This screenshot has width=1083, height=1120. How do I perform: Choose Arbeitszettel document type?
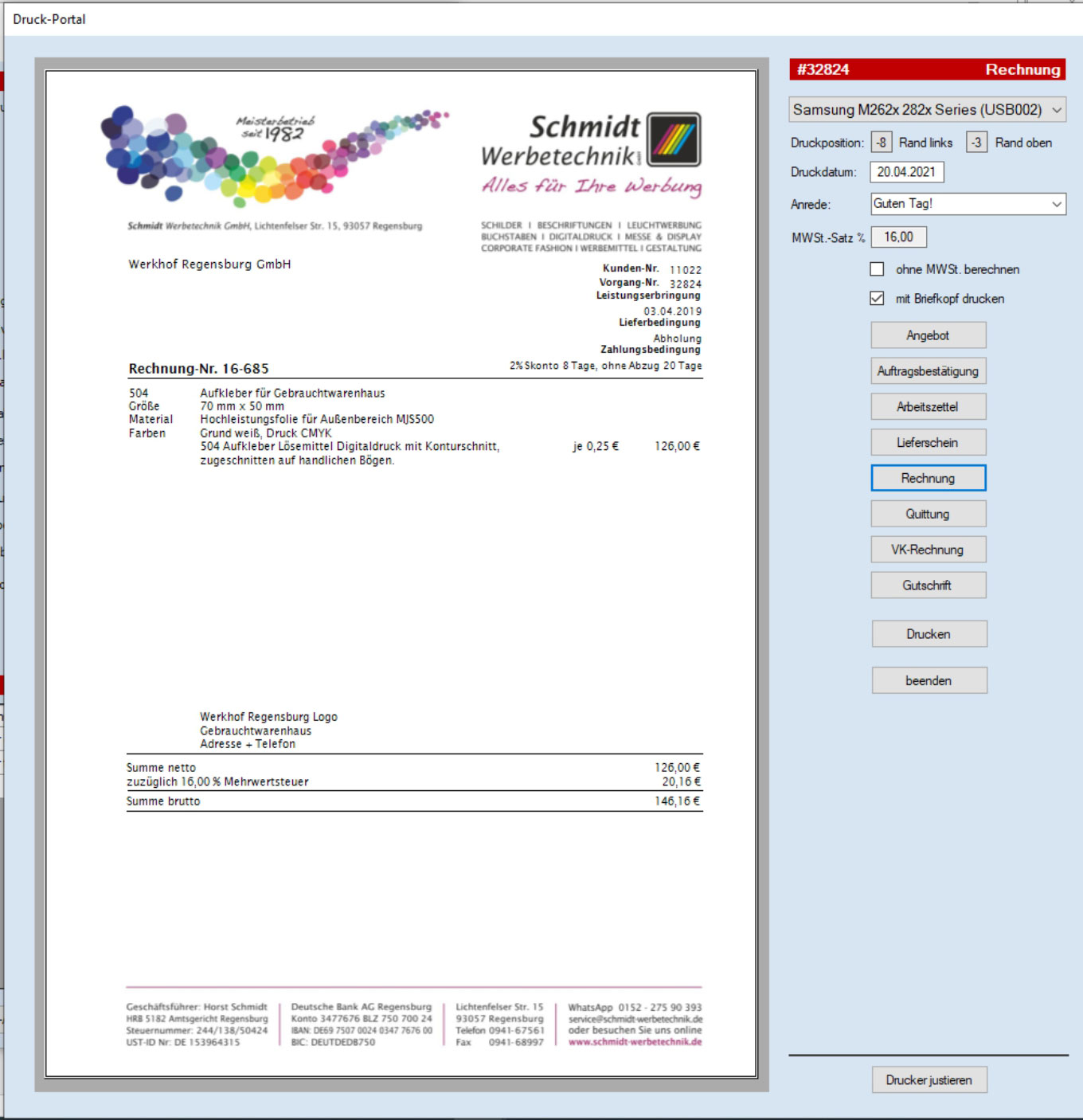point(928,407)
